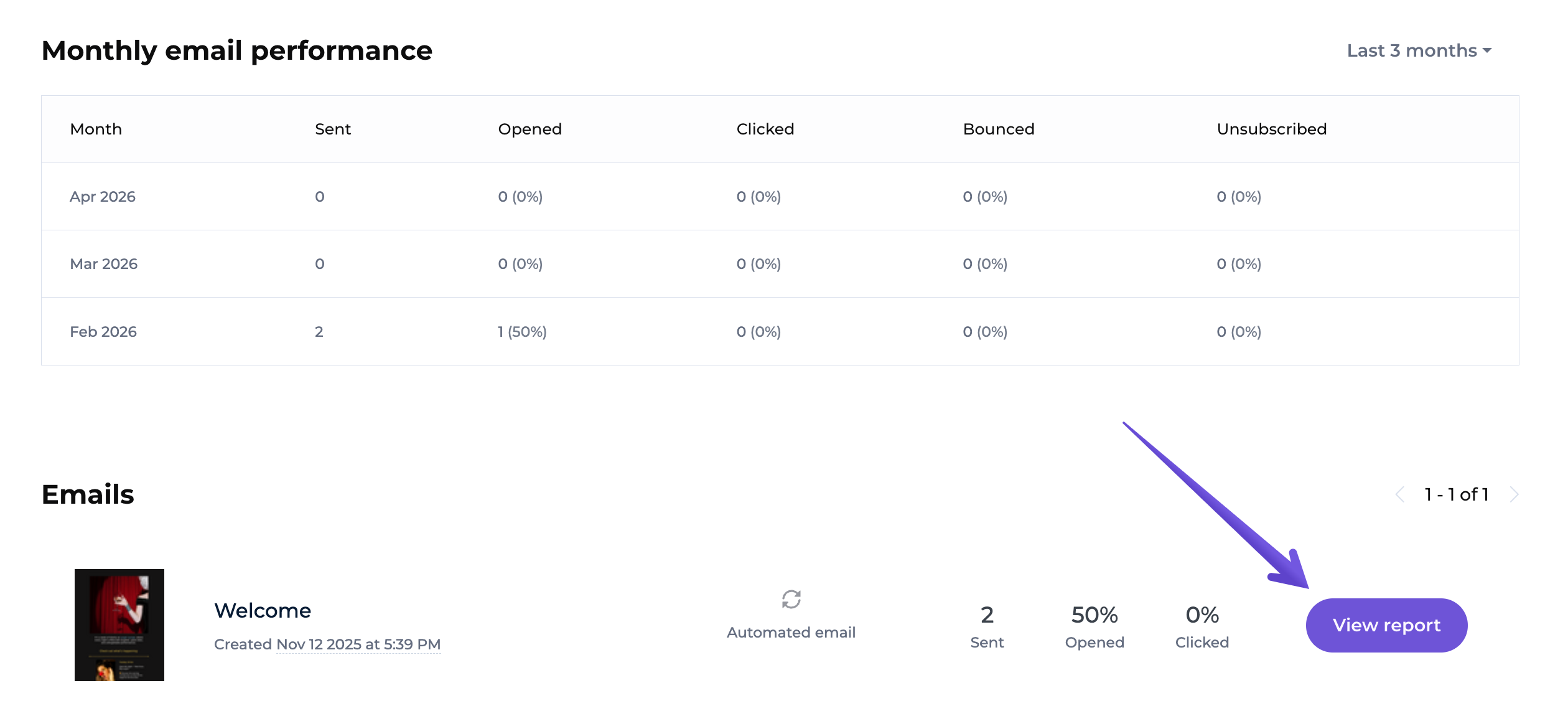Click the Unsubscribed column header
This screenshot has width=1568, height=721.
1271,129
